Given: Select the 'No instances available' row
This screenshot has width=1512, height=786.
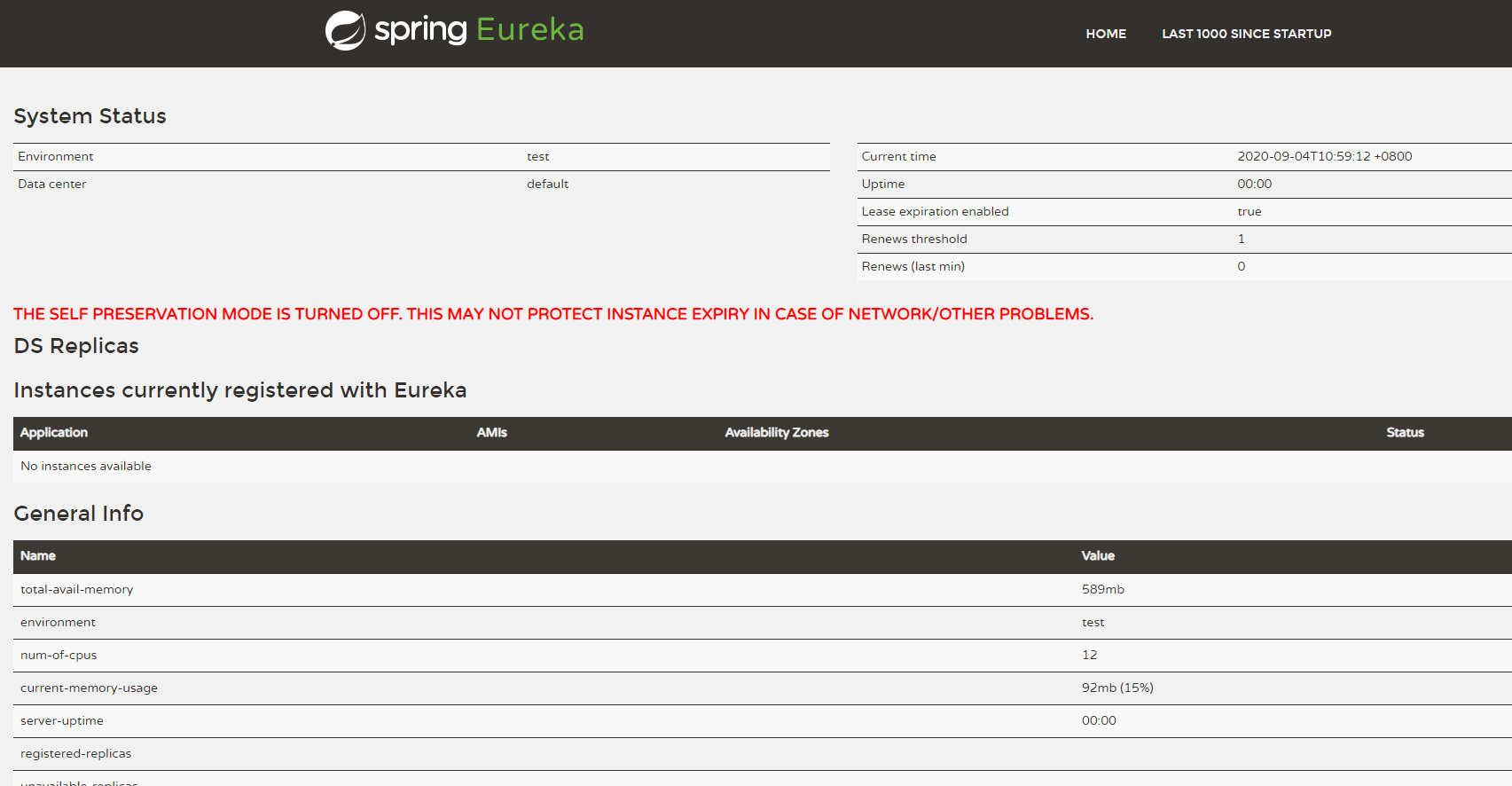Looking at the screenshot, I should click(763, 467).
